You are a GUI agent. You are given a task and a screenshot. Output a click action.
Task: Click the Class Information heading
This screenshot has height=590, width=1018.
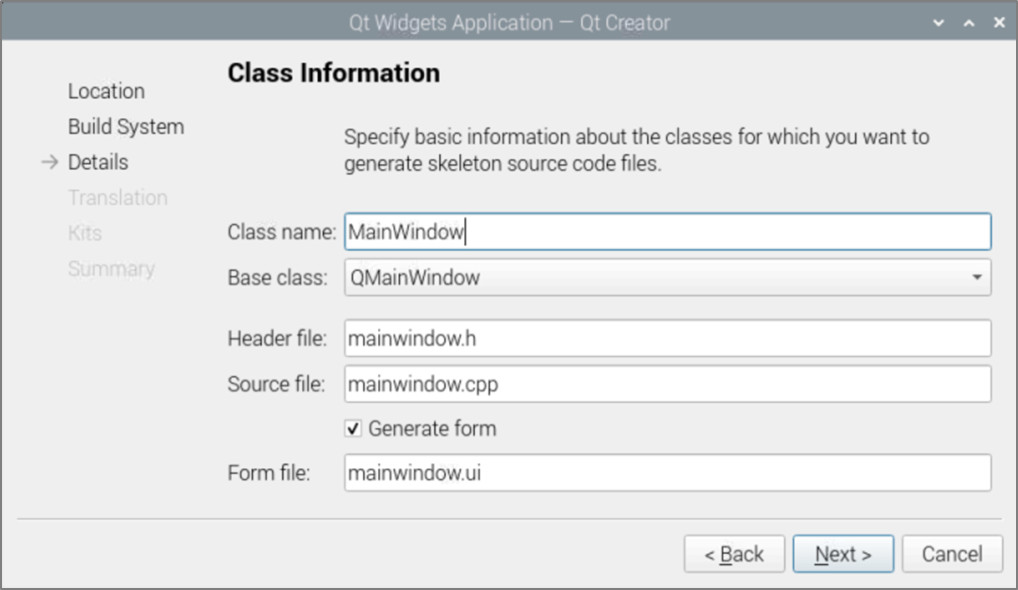pyautogui.click(x=334, y=73)
